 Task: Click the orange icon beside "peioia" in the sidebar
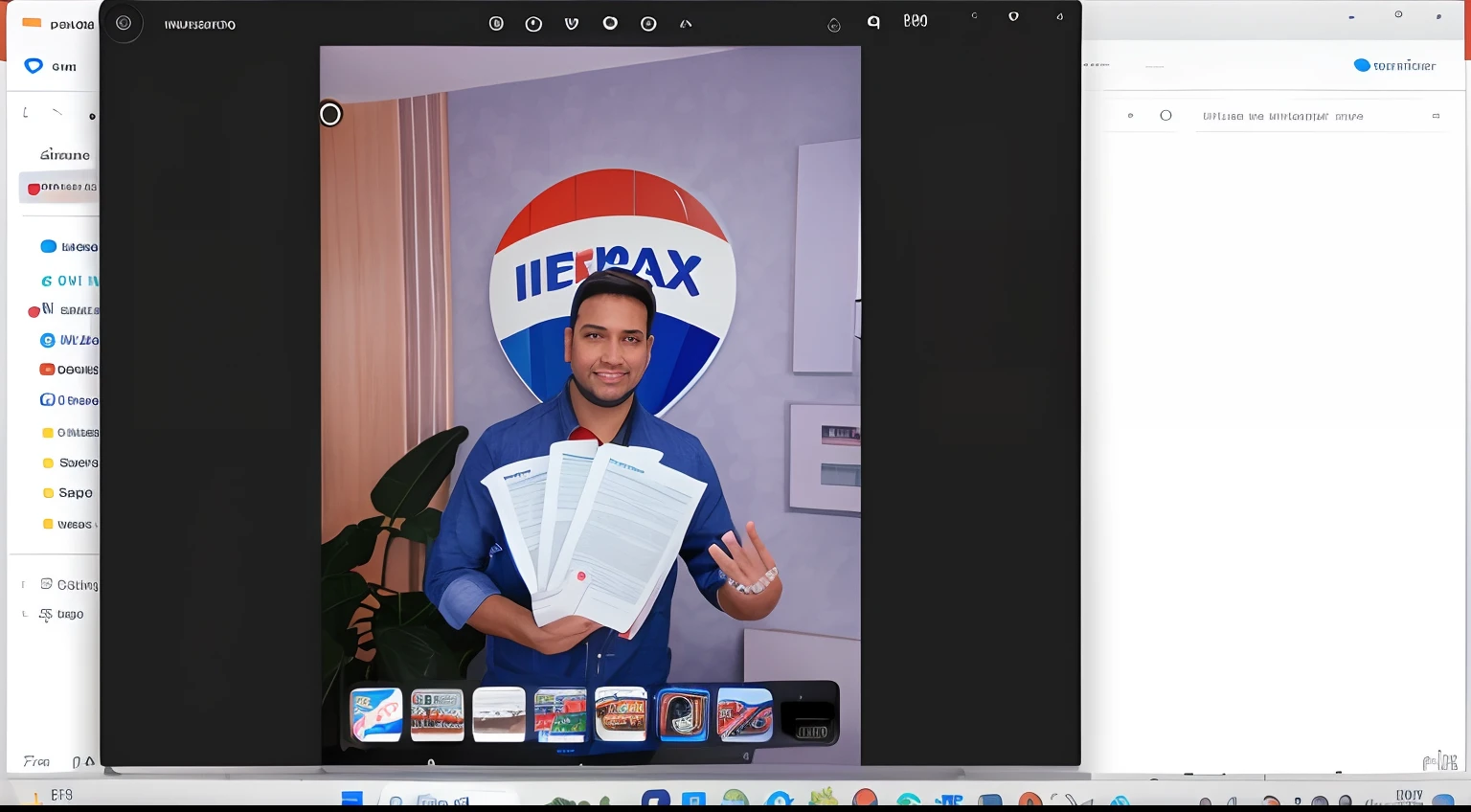[32, 23]
